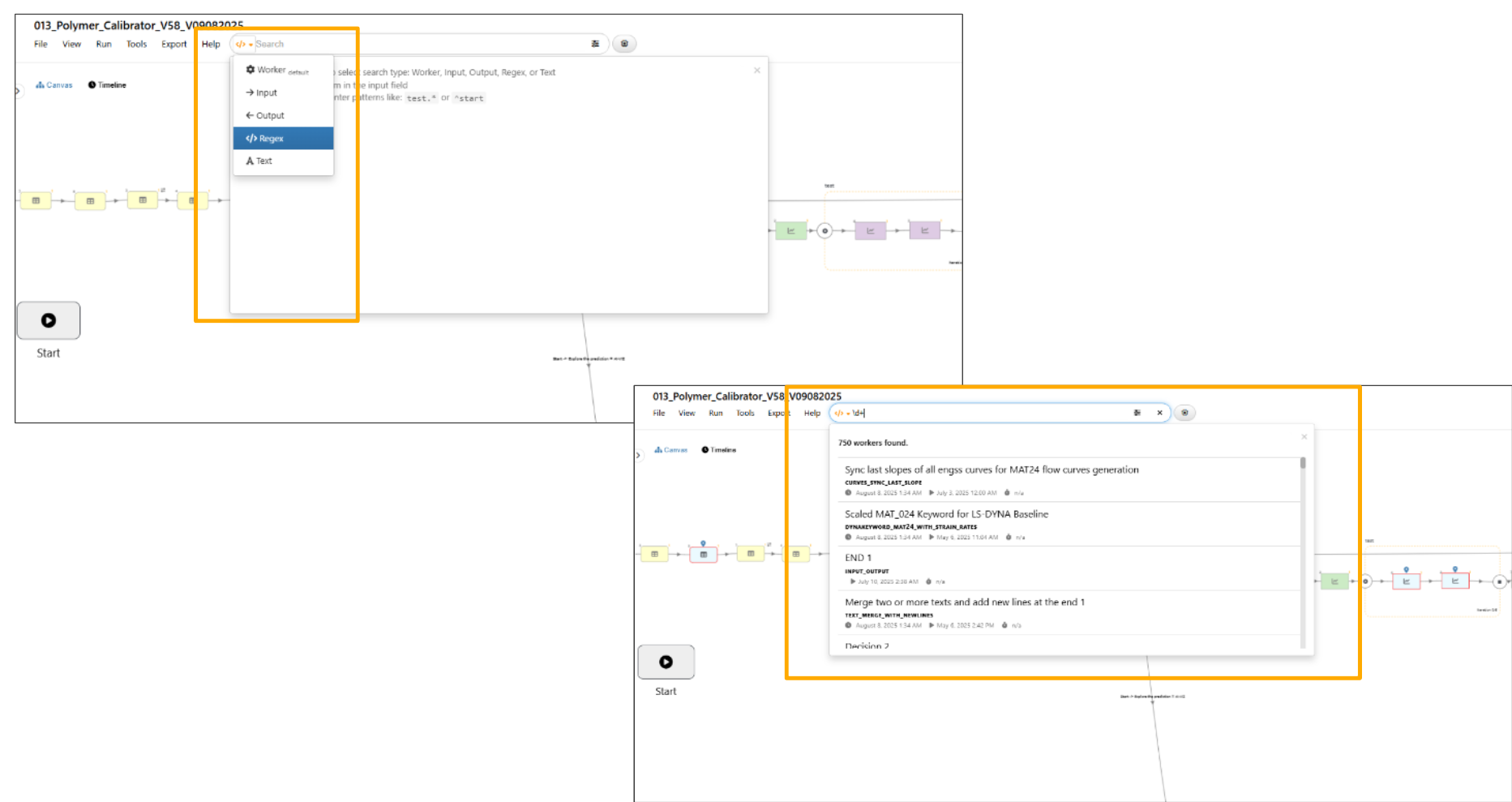Click CURVES_SYNC_LAST_SLOPE worker type label
The width and height of the screenshot is (1512, 802).
[x=883, y=482]
